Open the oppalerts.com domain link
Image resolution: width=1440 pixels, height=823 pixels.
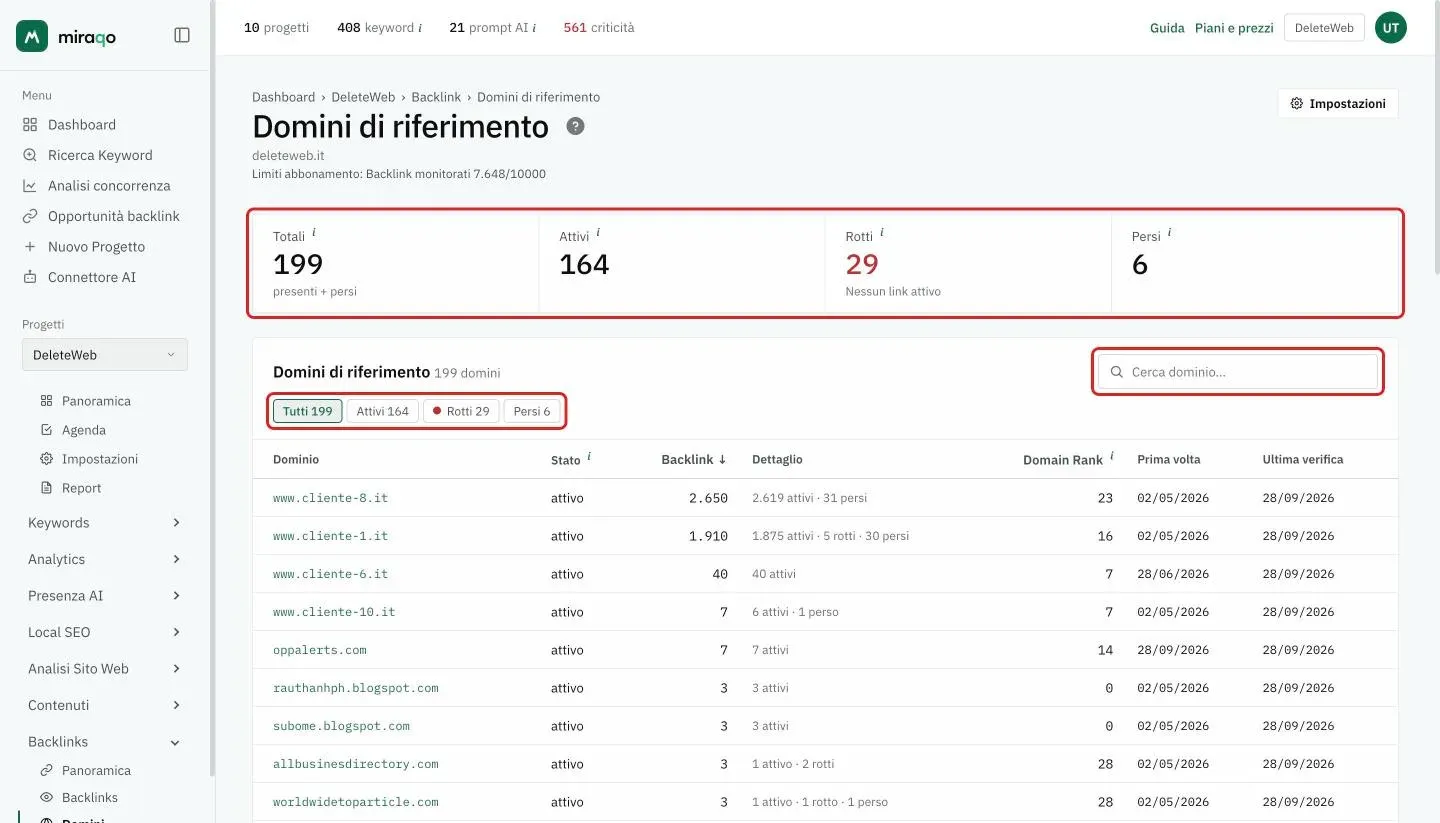[320, 650]
